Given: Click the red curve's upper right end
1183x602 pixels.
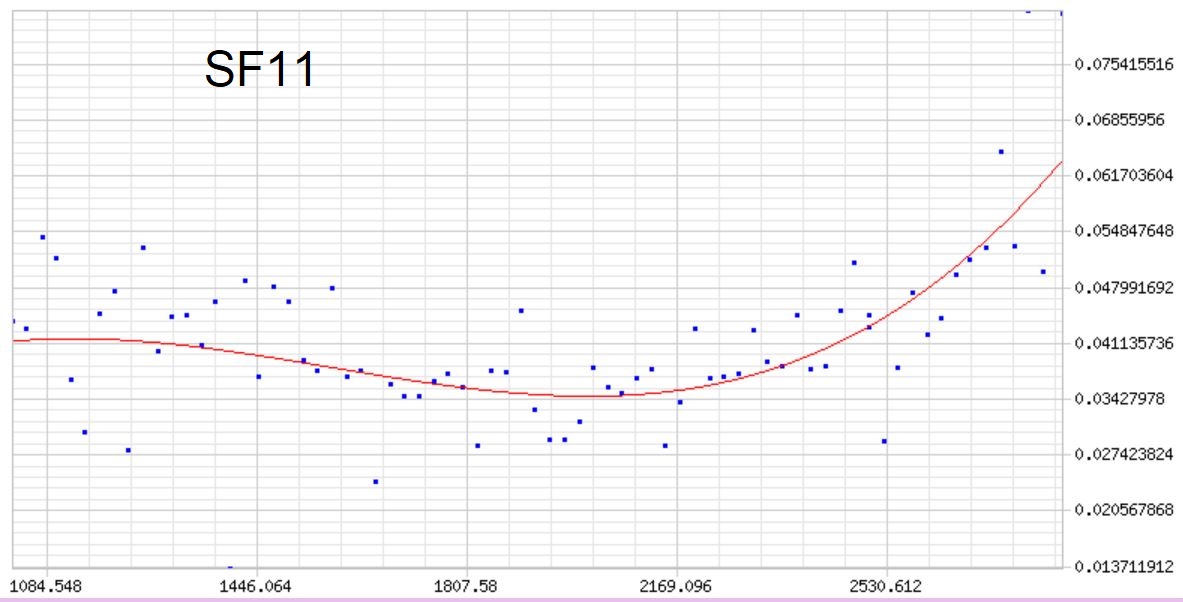Looking at the screenshot, I should coord(1060,163).
